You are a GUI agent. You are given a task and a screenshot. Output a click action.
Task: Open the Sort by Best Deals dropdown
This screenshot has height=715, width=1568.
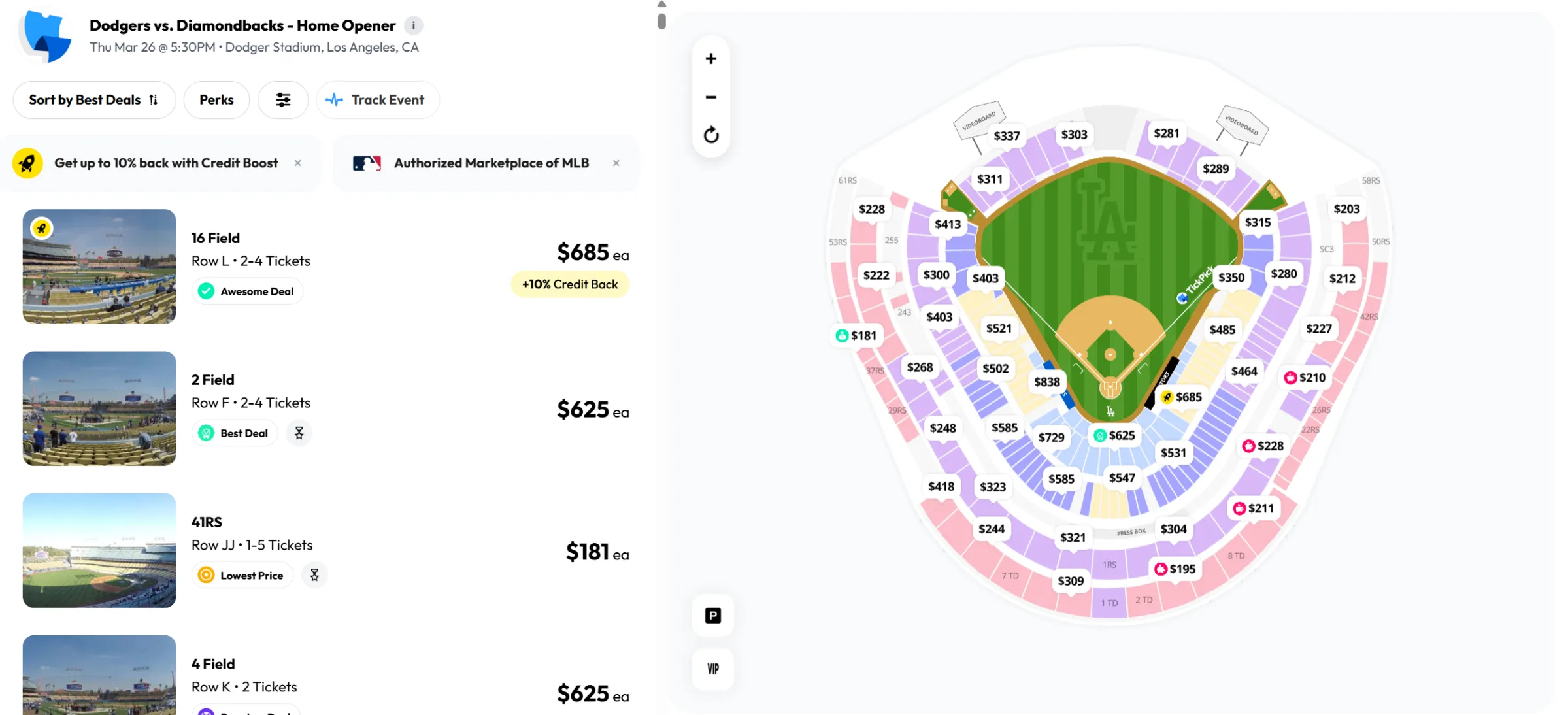click(x=93, y=99)
